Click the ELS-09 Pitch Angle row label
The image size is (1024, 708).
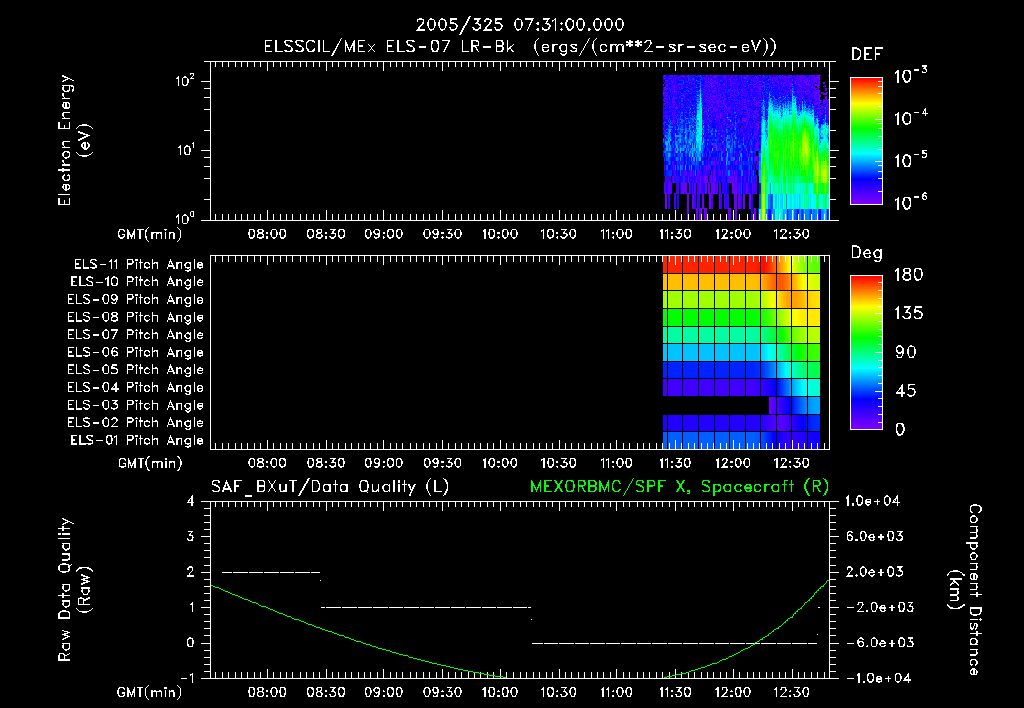[135, 300]
